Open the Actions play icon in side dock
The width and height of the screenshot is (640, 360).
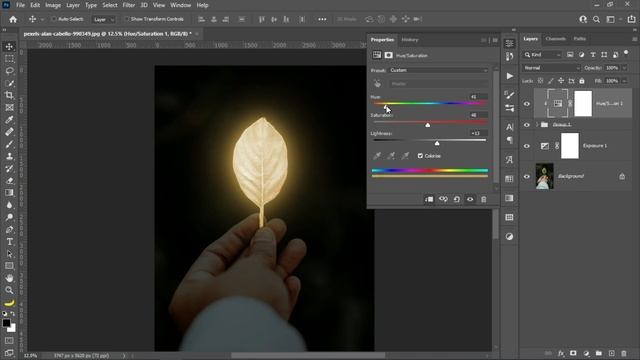pyautogui.click(x=509, y=76)
